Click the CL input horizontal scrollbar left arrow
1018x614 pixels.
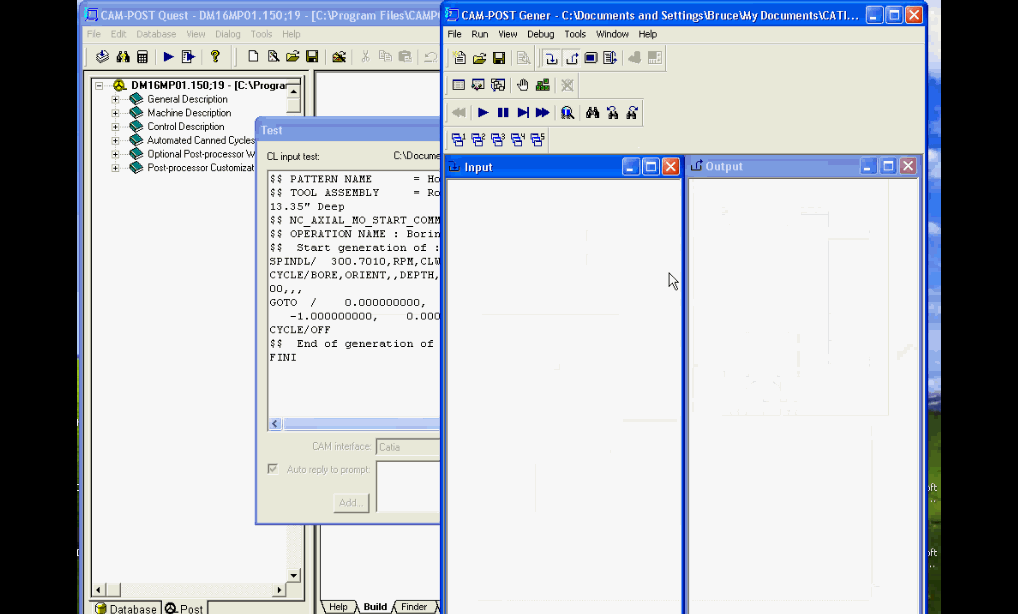click(x=275, y=424)
